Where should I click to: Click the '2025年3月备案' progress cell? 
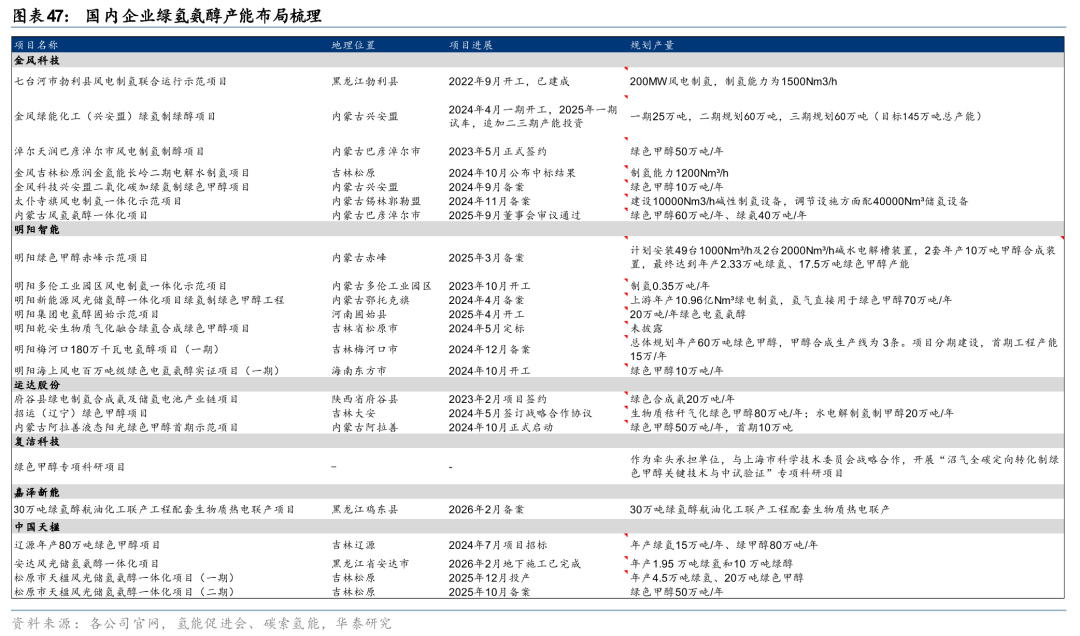tap(486, 258)
